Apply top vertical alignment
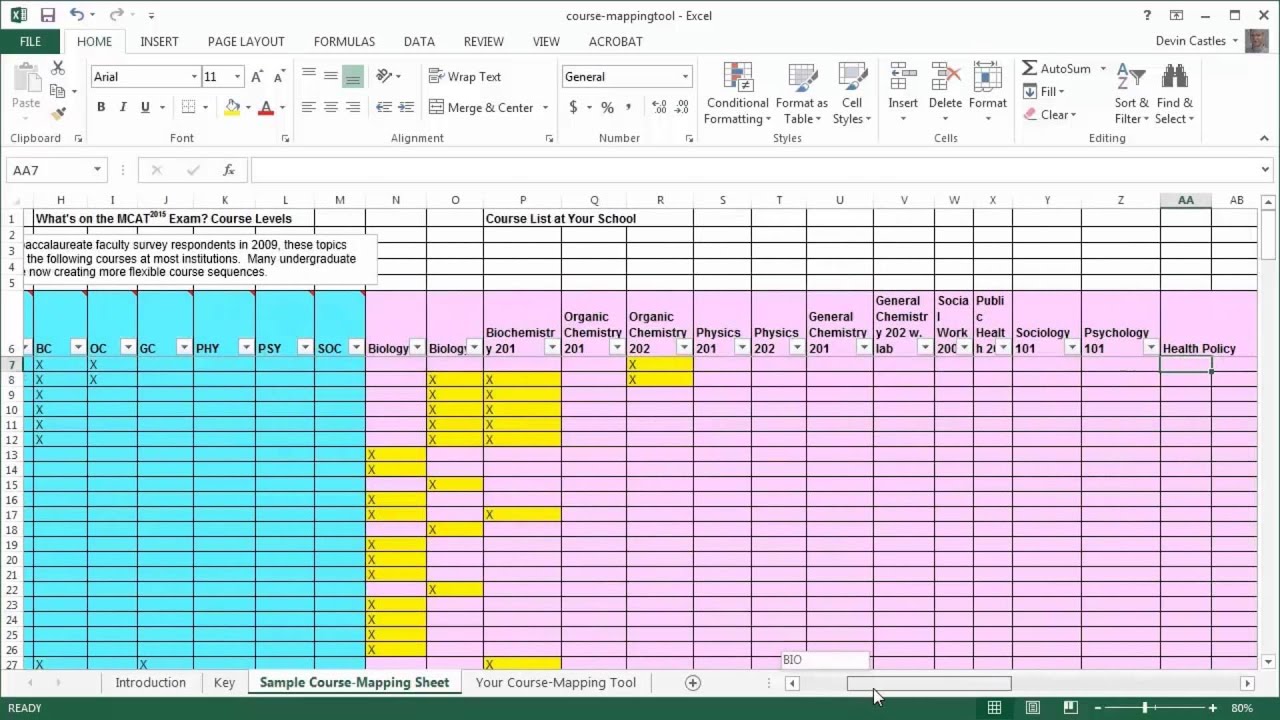Viewport: 1280px width, 720px height. [x=308, y=76]
